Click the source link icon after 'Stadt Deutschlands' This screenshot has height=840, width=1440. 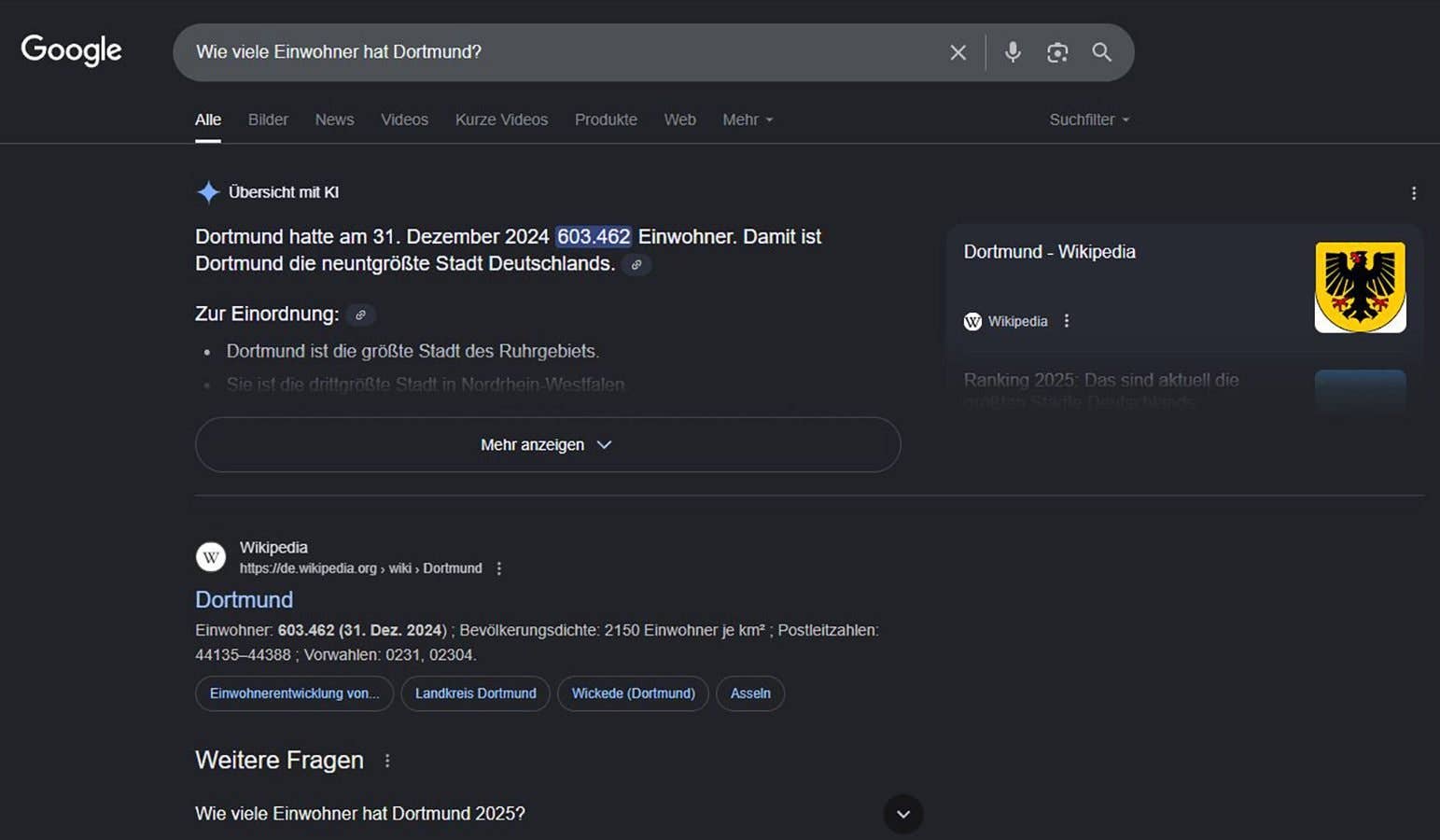pos(636,265)
